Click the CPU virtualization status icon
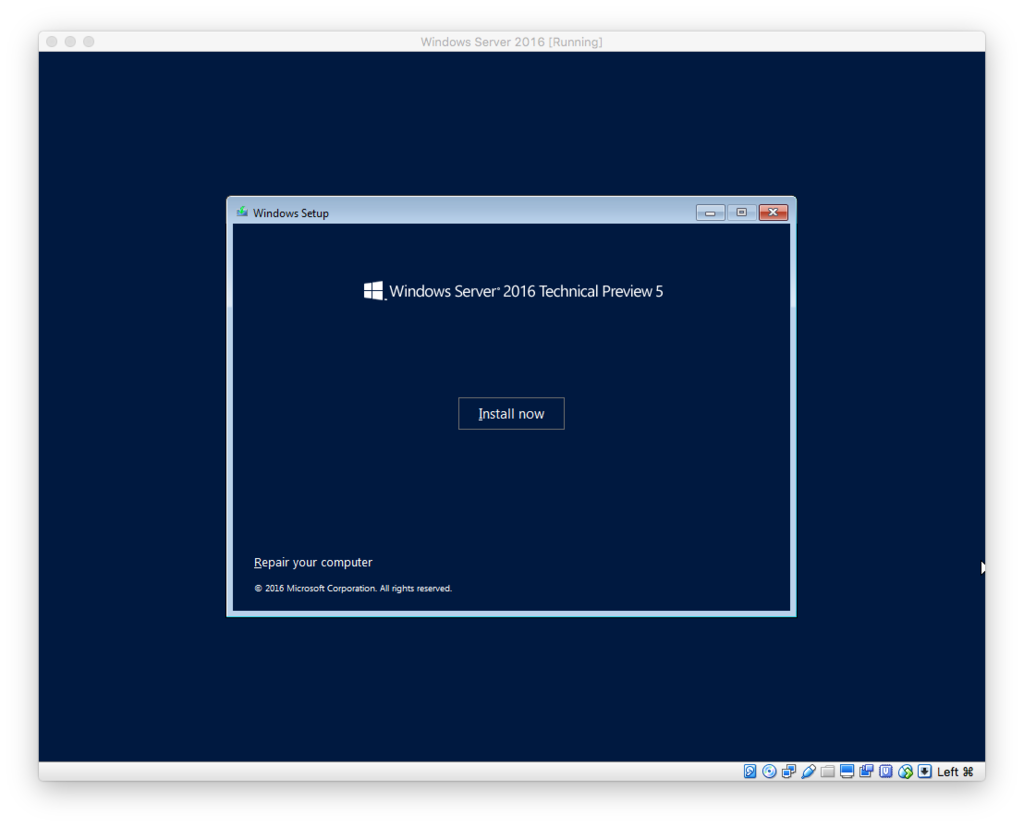 tap(886, 771)
